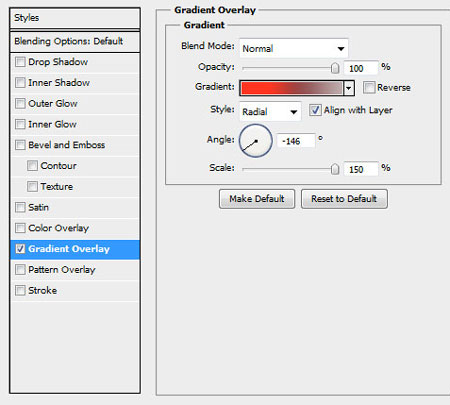Enable the Drop Shadow checkbox
The image size is (450, 405).
coord(20,62)
